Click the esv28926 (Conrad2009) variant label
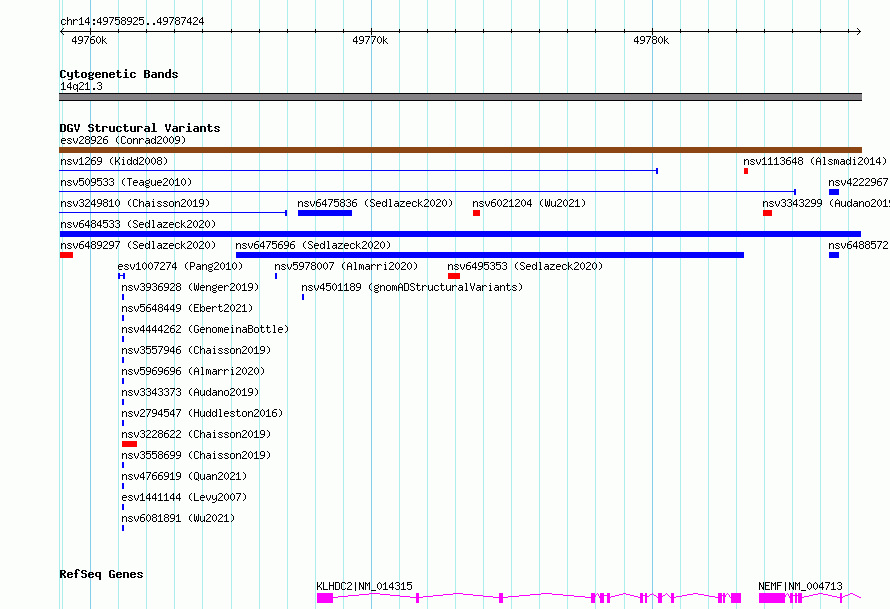Viewport: 890px width, 609px height. 123,140
